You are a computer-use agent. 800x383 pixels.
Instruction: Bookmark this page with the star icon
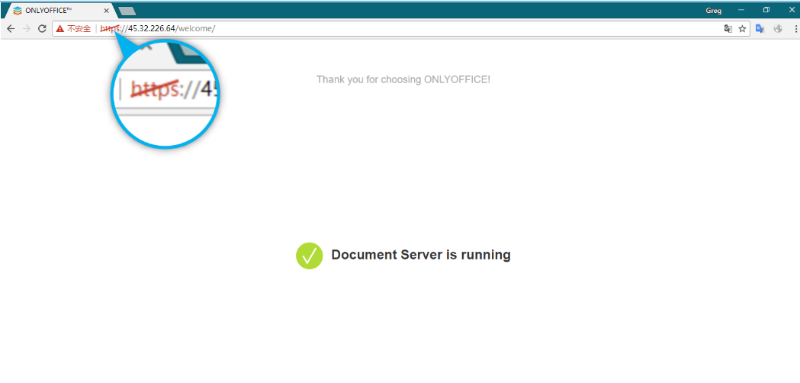click(x=742, y=29)
